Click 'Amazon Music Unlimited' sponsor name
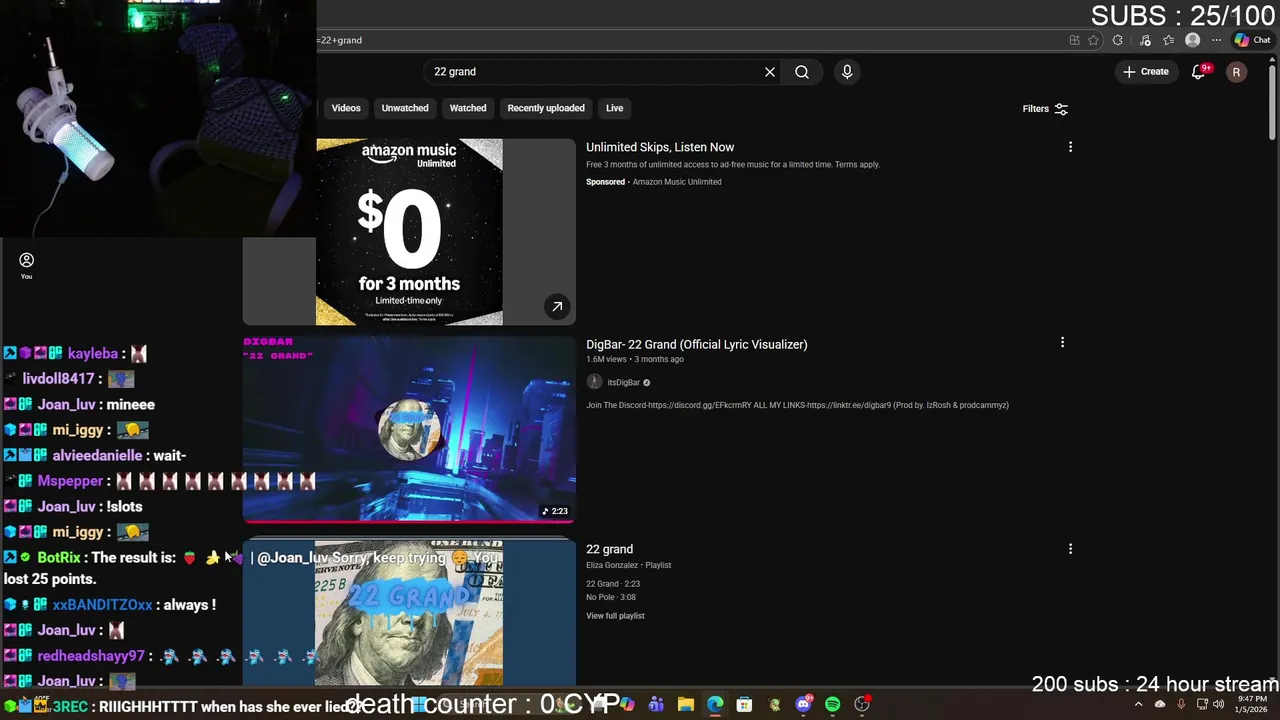This screenshot has width=1280, height=720. (x=677, y=182)
